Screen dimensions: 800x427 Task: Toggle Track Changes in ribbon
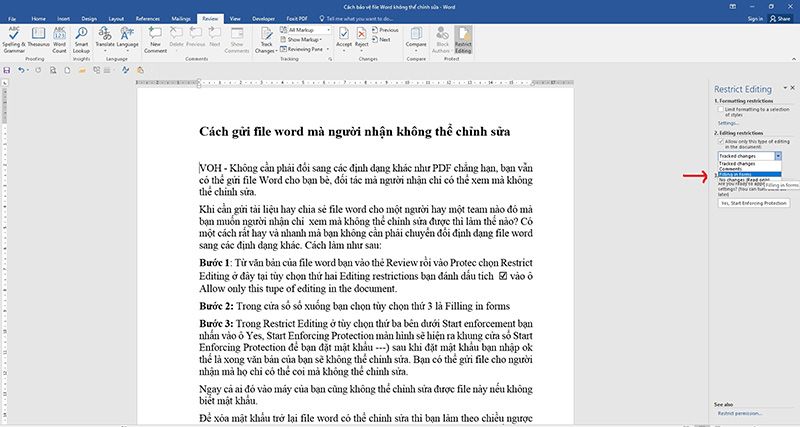(266, 40)
